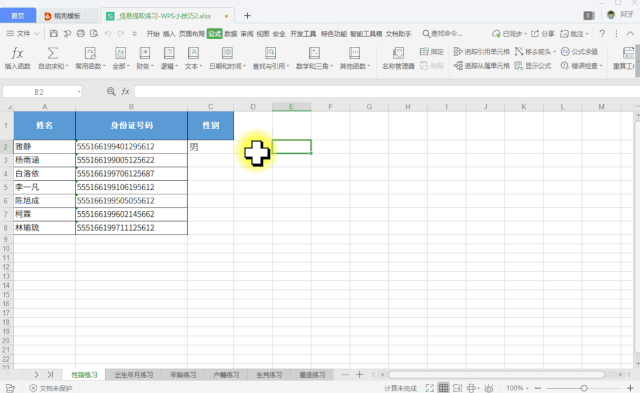The image size is (640, 393).
Task: Open the Logical (逻辑) functions icon
Action: (x=169, y=53)
